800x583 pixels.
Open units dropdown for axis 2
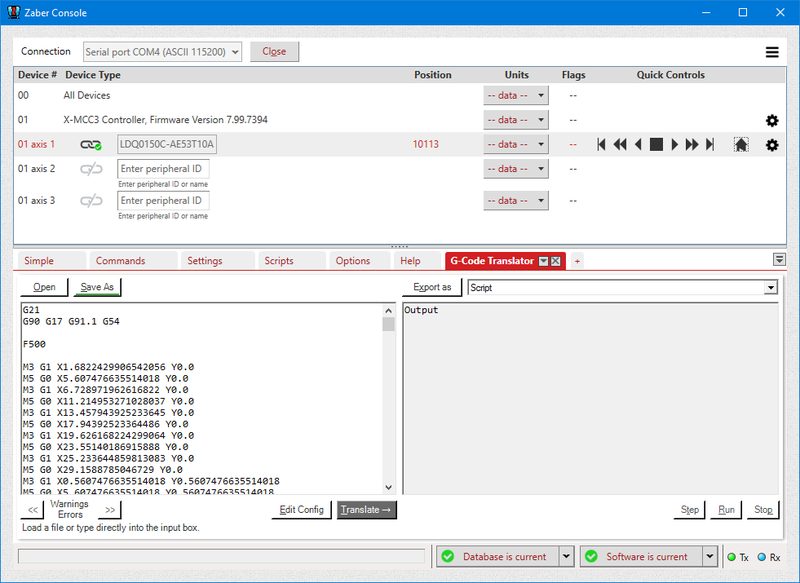[x=516, y=169]
